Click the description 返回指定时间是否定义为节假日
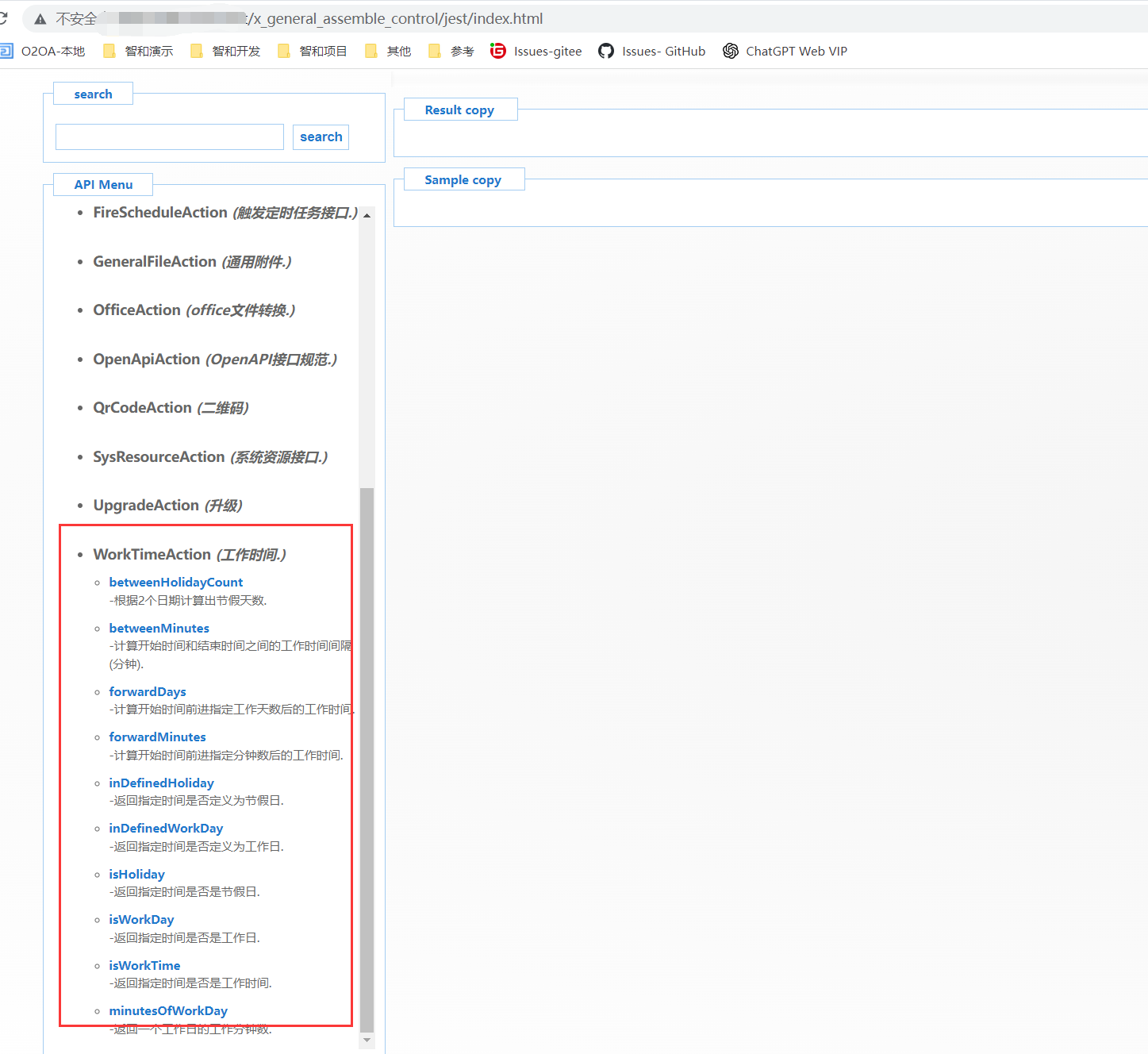Screen dimensions: 1148x1054 [x=197, y=801]
